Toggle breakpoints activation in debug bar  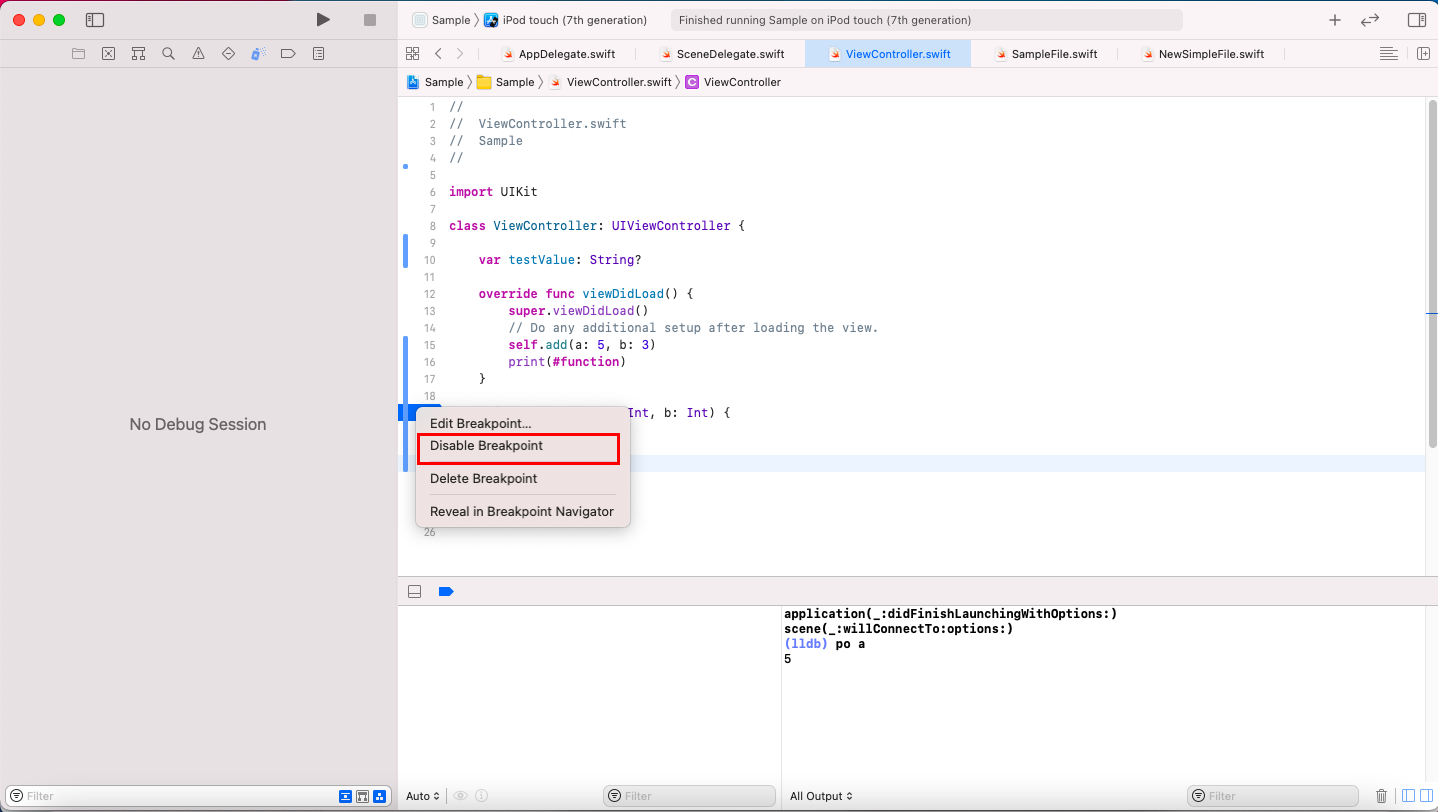(x=446, y=592)
